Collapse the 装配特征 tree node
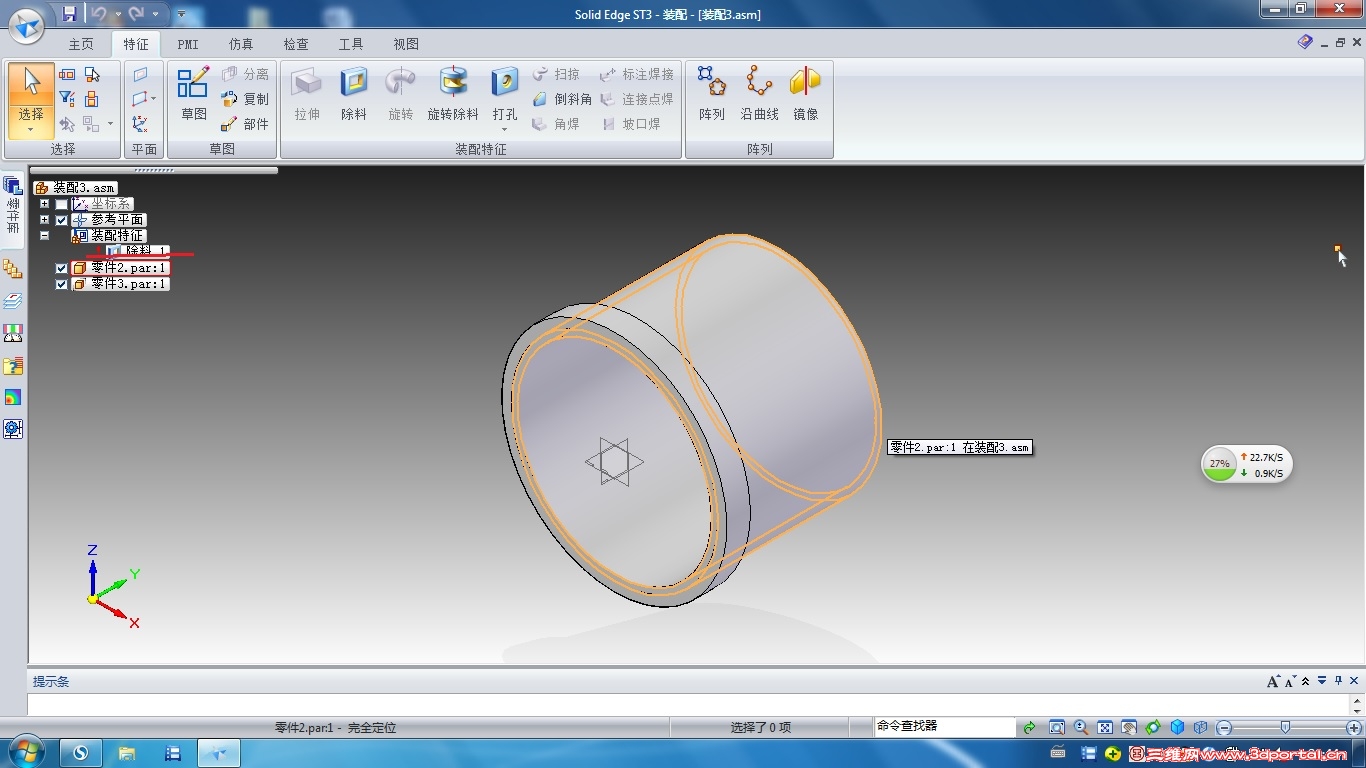Viewport: 1366px width, 768px height. click(44, 236)
